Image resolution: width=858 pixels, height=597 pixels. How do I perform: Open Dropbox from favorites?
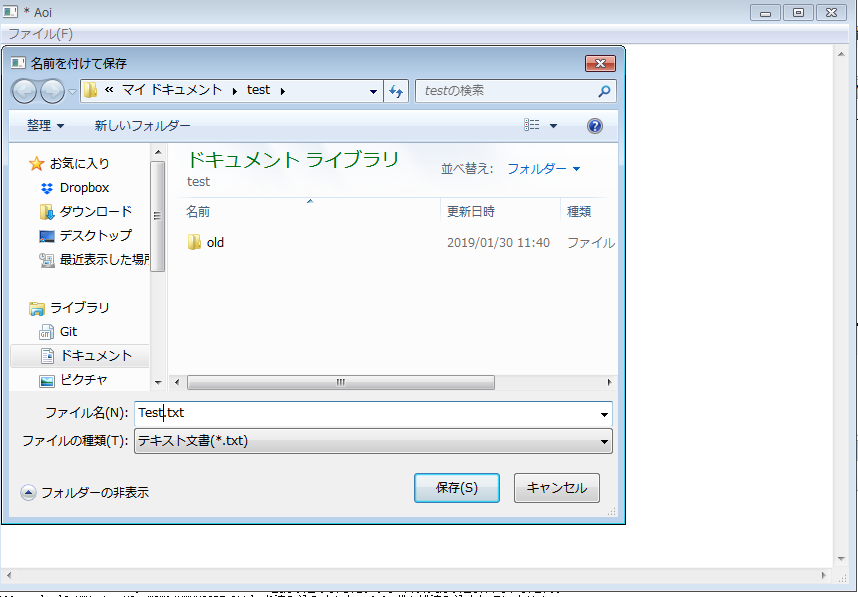(85, 188)
